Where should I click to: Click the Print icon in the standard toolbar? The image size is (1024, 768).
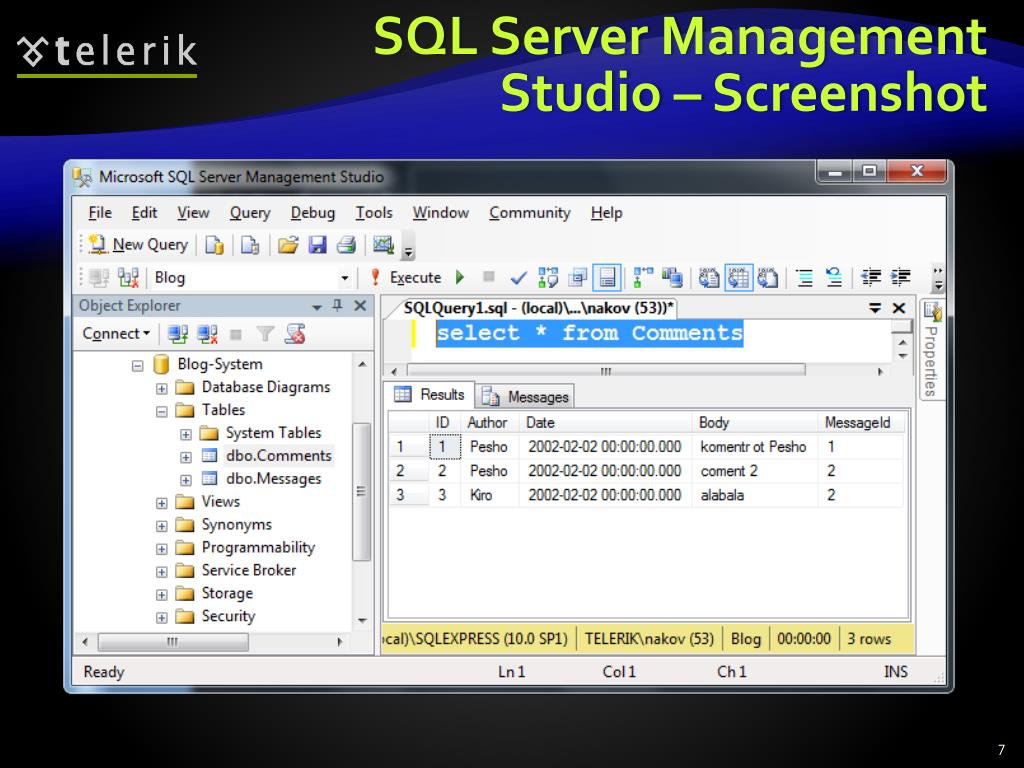coord(346,245)
